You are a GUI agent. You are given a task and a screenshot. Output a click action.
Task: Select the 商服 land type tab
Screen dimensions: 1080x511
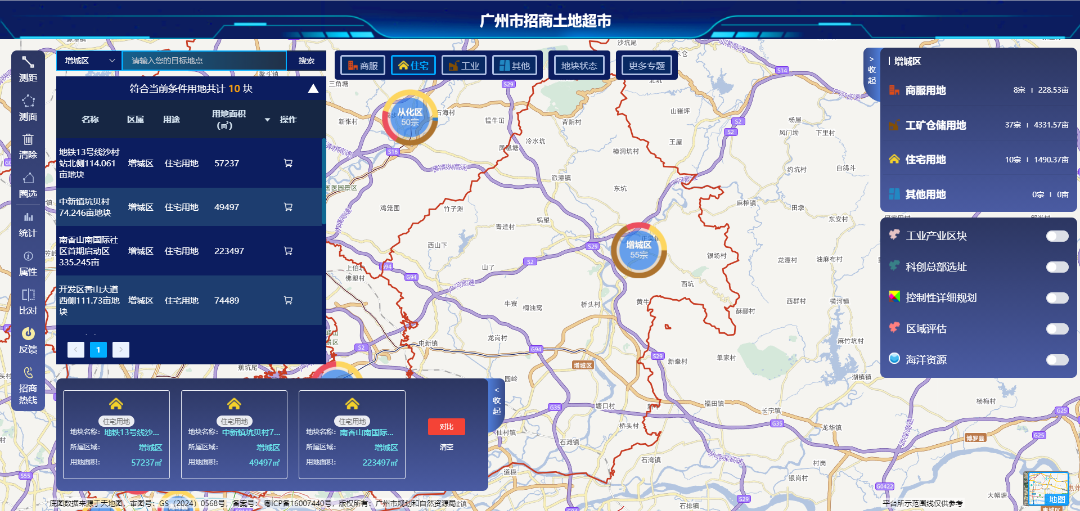click(x=362, y=66)
